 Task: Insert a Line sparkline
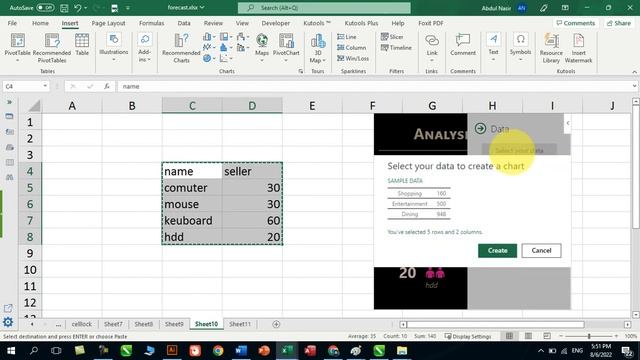(x=347, y=37)
